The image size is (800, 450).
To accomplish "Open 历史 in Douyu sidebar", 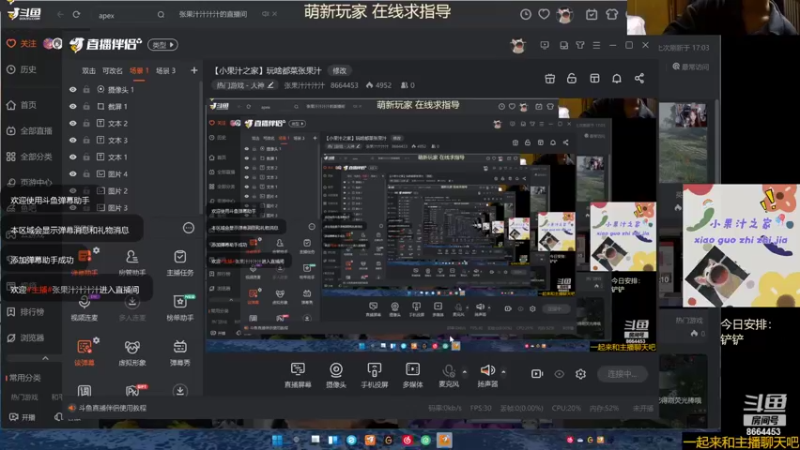I will coord(22,69).
